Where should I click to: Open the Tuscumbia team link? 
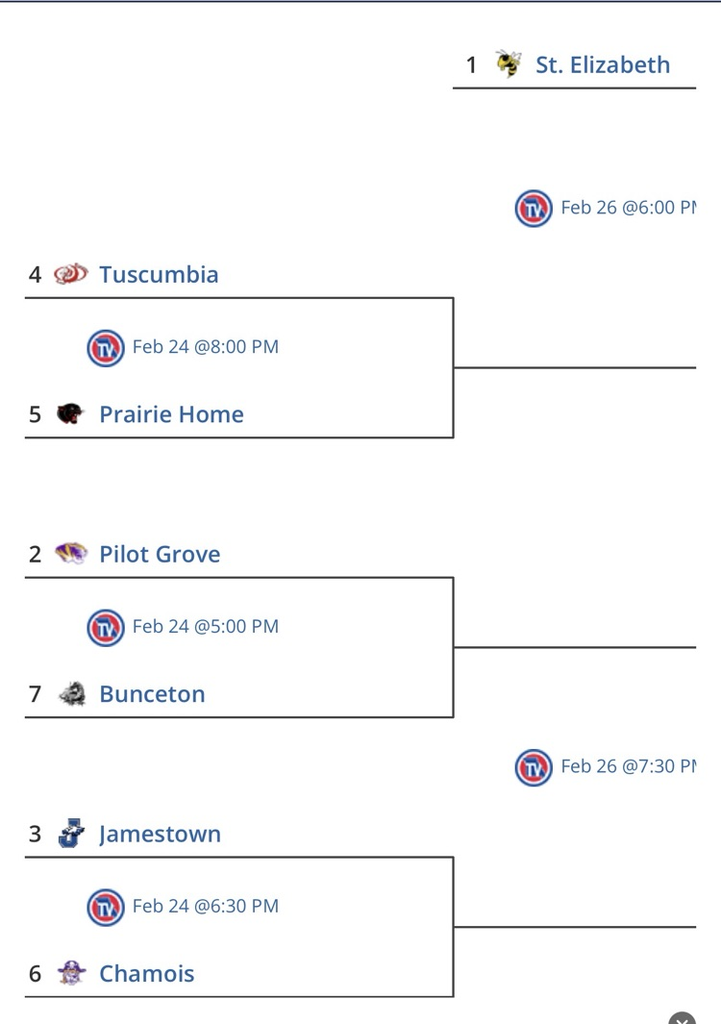point(158,274)
